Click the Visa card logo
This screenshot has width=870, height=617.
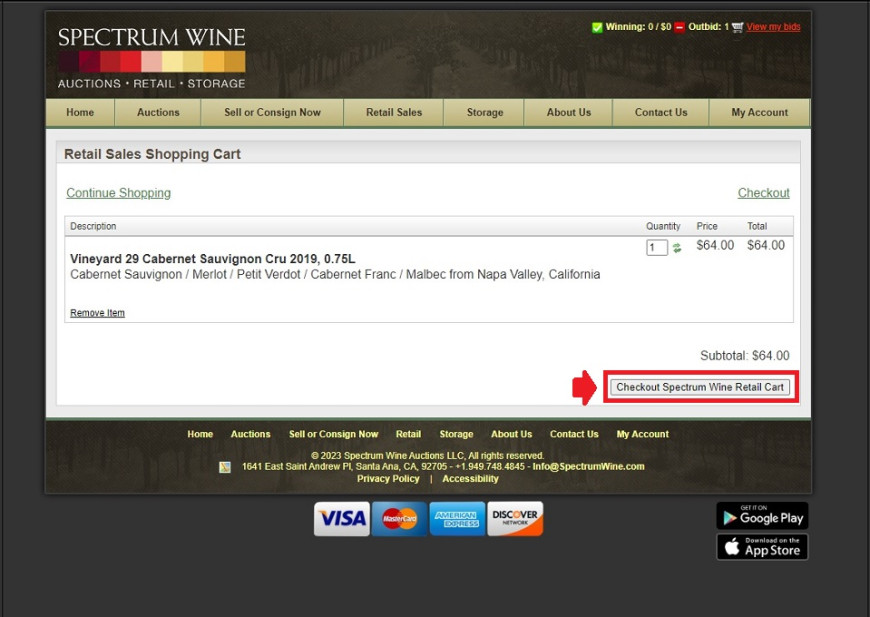[342, 519]
